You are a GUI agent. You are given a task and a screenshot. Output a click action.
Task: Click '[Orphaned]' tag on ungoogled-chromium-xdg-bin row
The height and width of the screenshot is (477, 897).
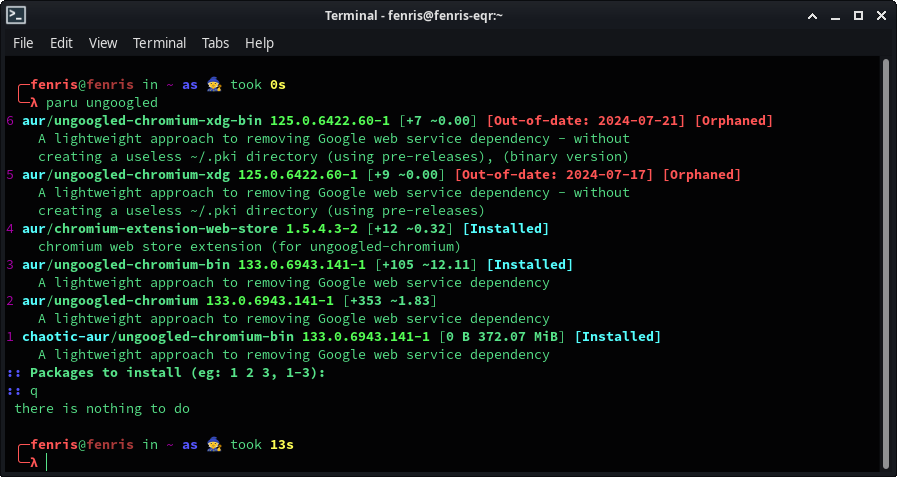point(734,121)
